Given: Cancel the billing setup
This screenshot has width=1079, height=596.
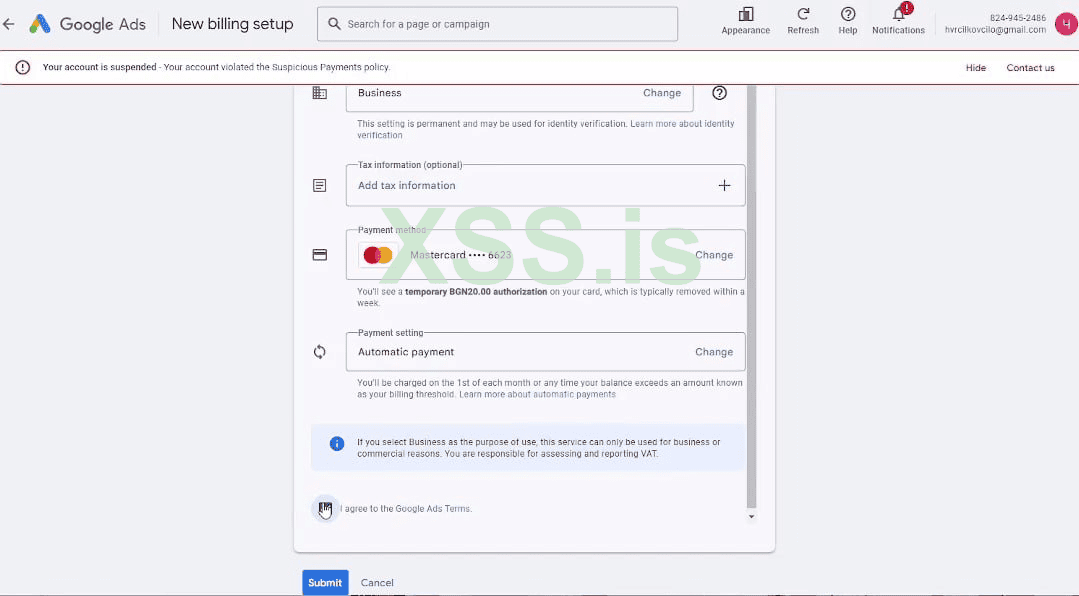Looking at the screenshot, I should coord(377,582).
